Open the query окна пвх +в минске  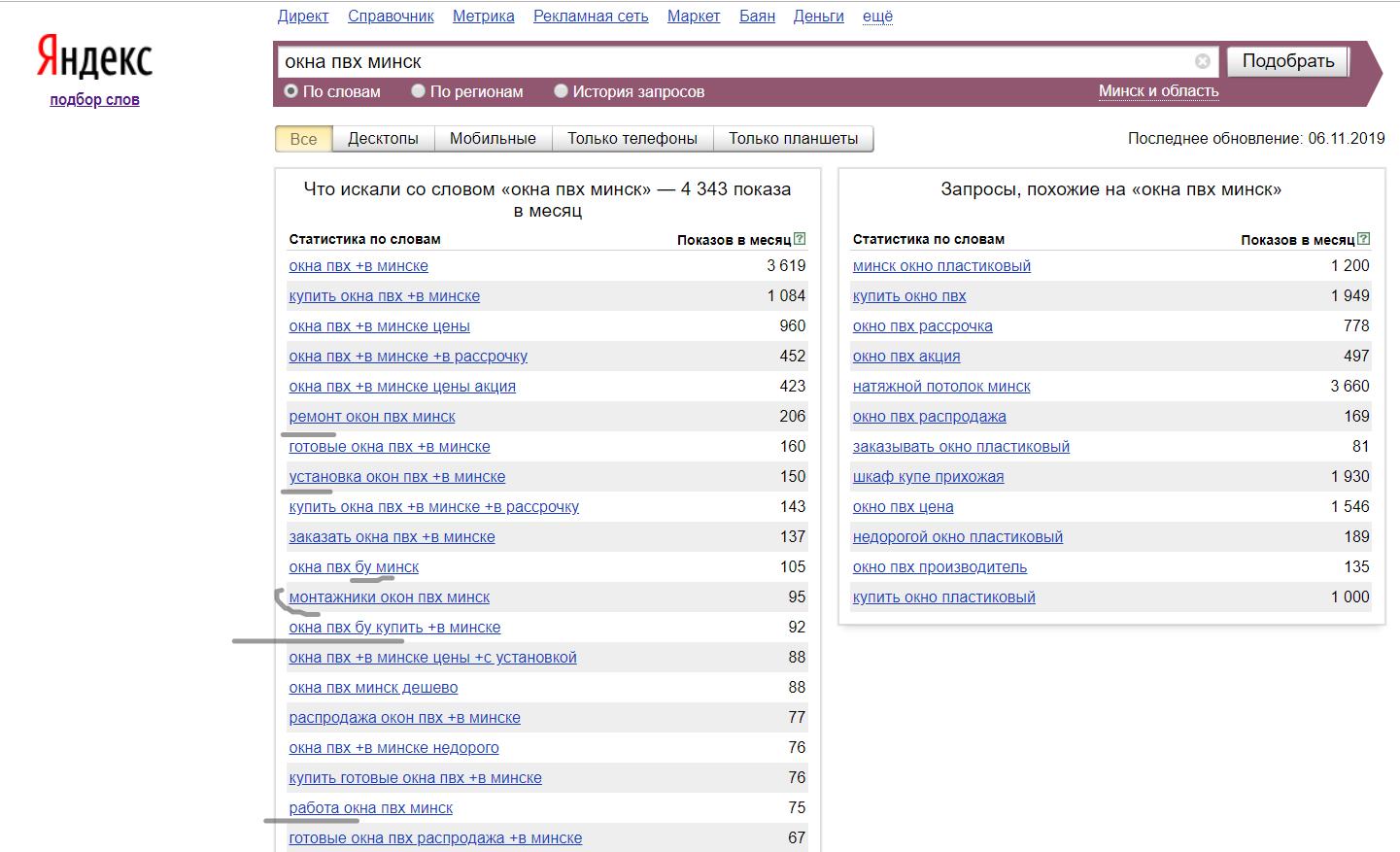click(x=359, y=266)
